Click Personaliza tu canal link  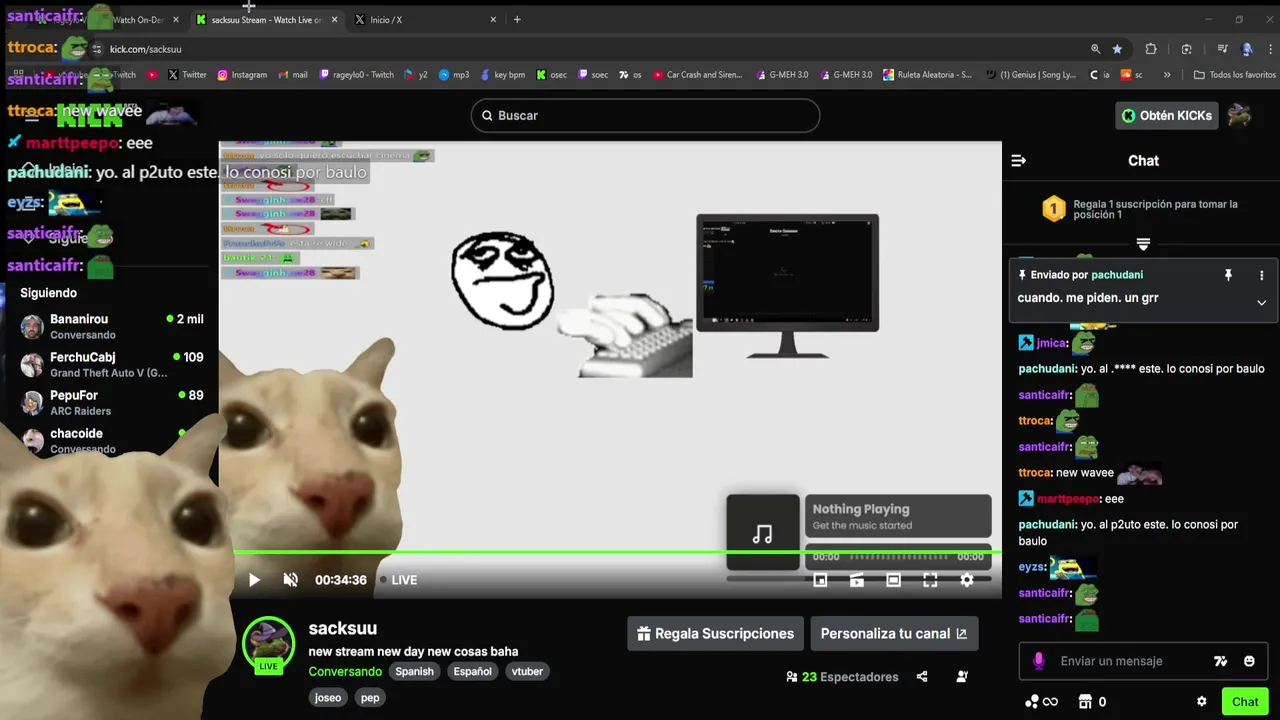click(x=894, y=633)
